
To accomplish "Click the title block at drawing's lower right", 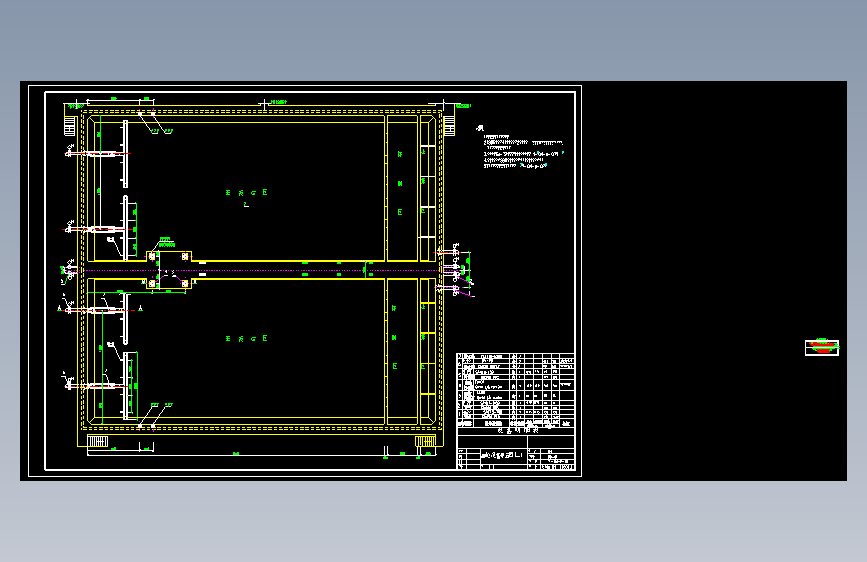I will click(515, 452).
